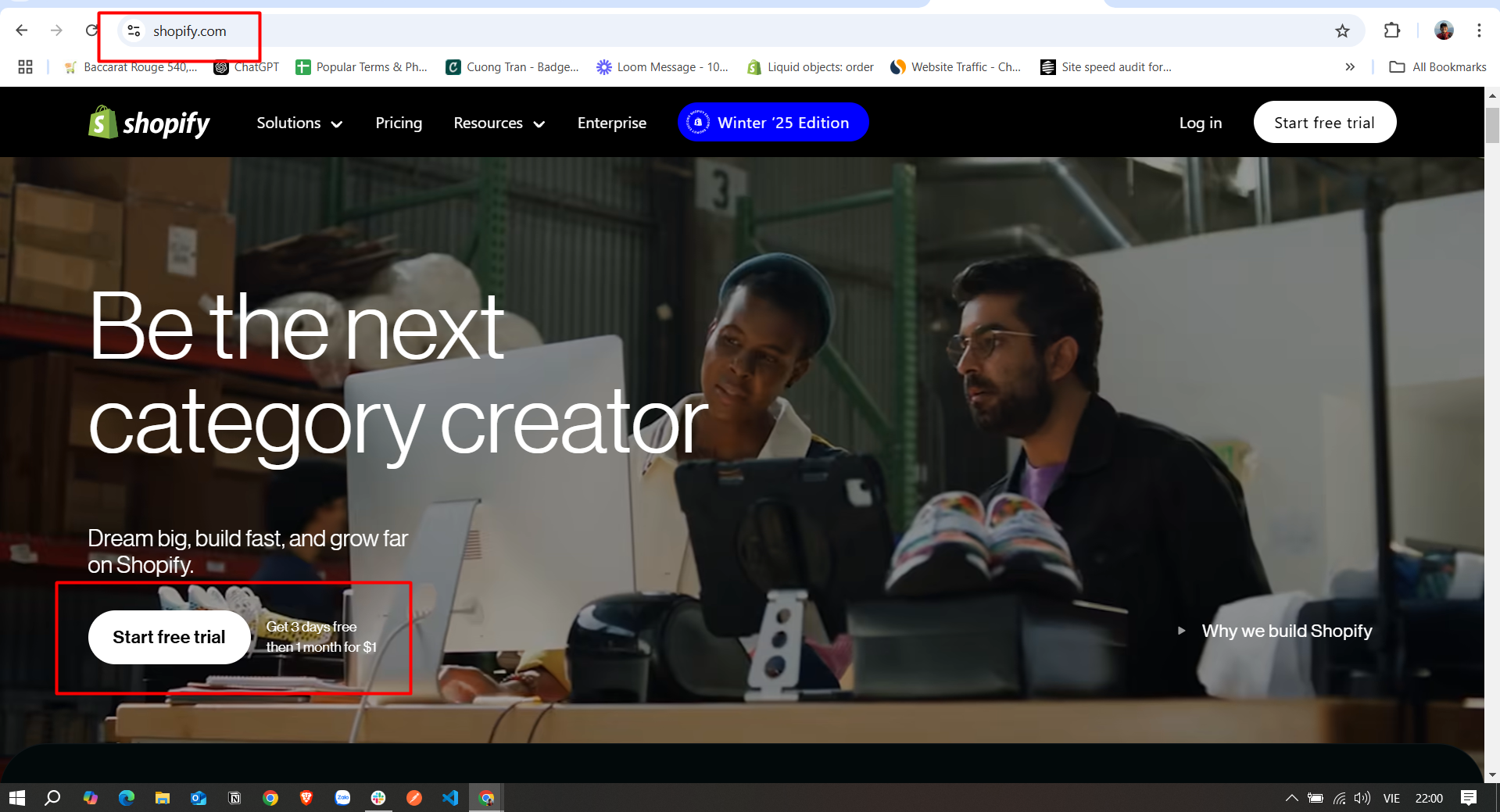Image resolution: width=1500 pixels, height=812 pixels.
Task: Launch Copilot from the taskbar
Action: click(91, 798)
